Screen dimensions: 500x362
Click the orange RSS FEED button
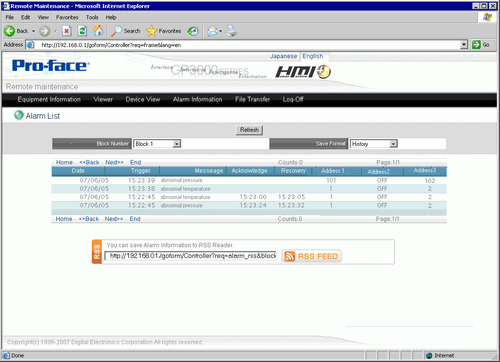(x=312, y=256)
